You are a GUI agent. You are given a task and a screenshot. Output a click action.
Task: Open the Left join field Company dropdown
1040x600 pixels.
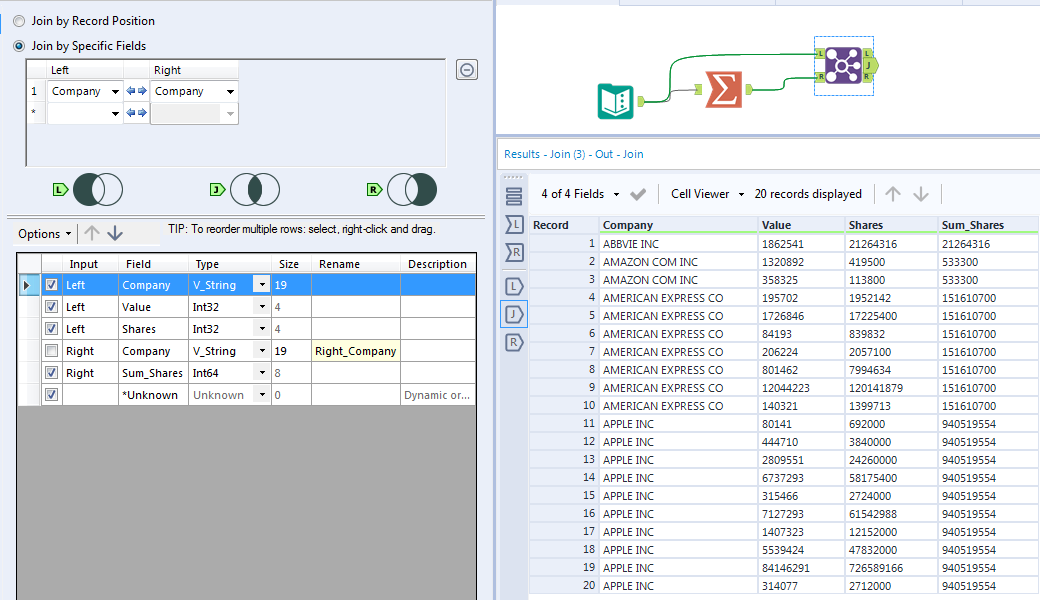[113, 92]
